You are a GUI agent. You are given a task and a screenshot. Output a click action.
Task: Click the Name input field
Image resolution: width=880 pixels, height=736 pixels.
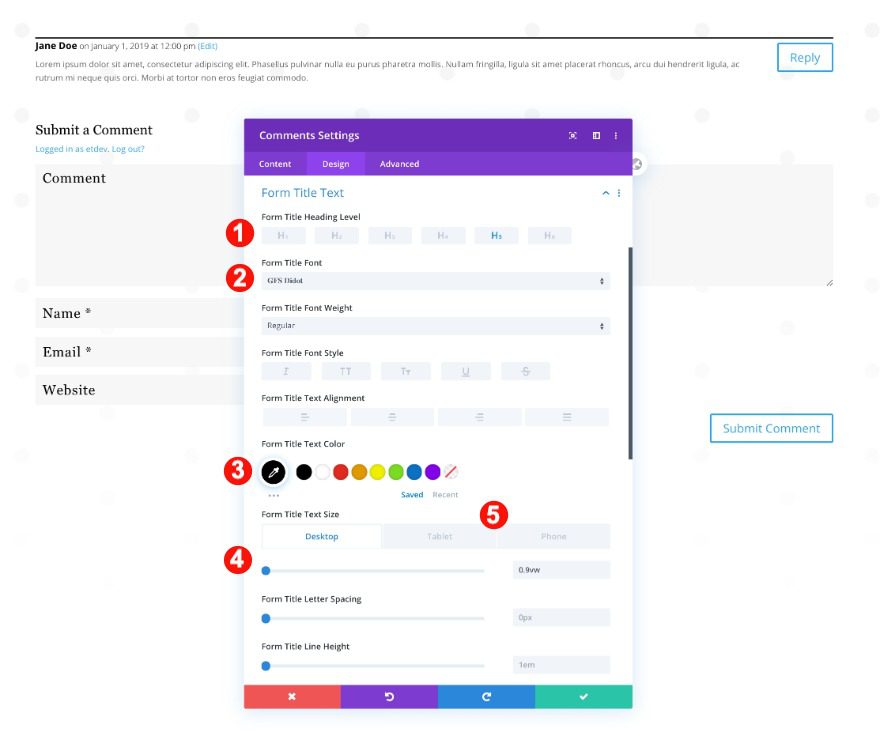tap(140, 313)
